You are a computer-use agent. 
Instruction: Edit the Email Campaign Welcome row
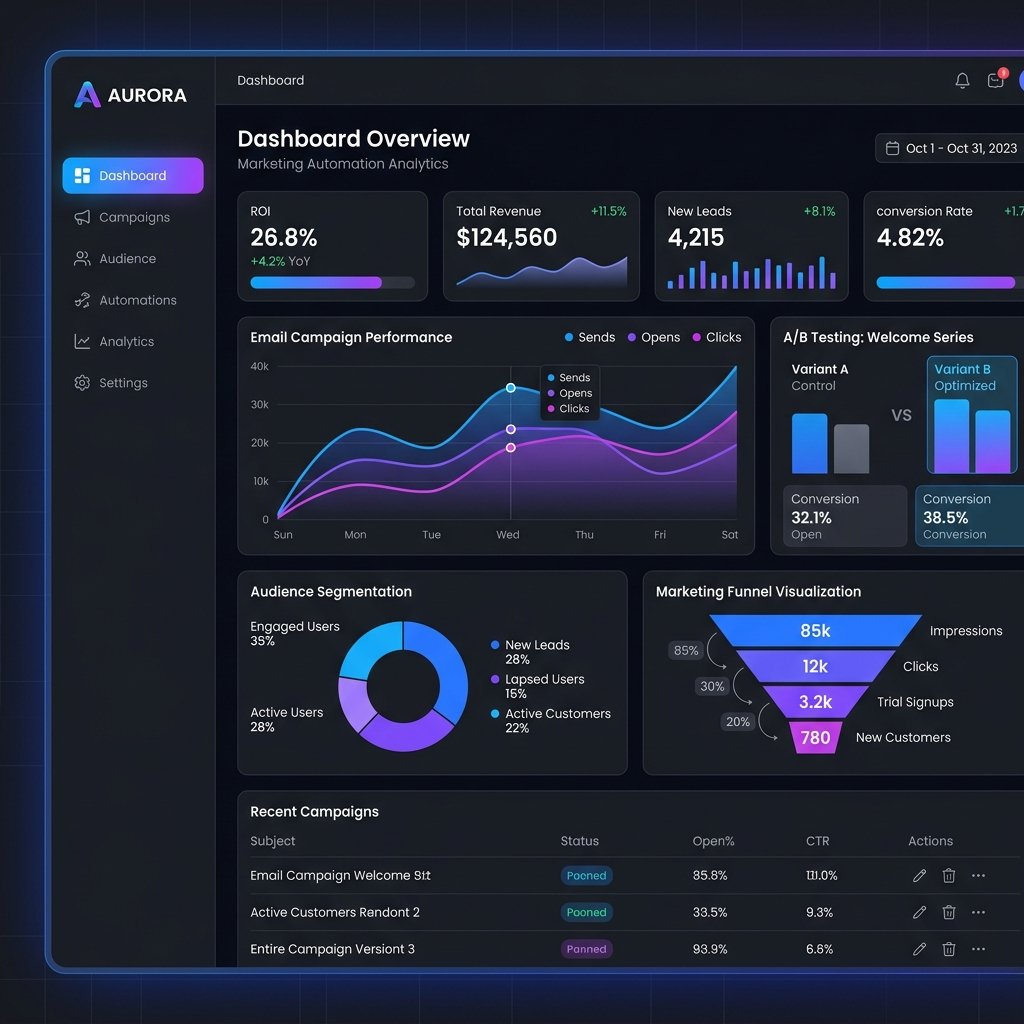coord(920,876)
